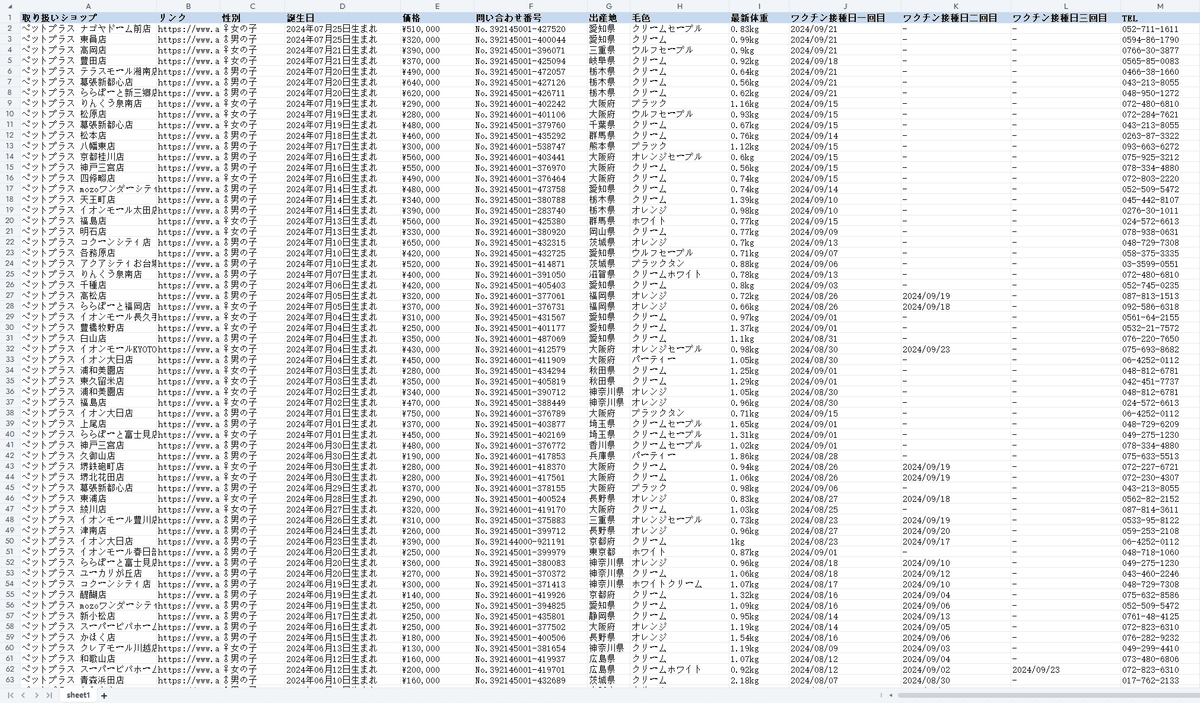Select cell ペットプラス ナゴヤドーム前店
The image size is (1200, 703).
87,29
